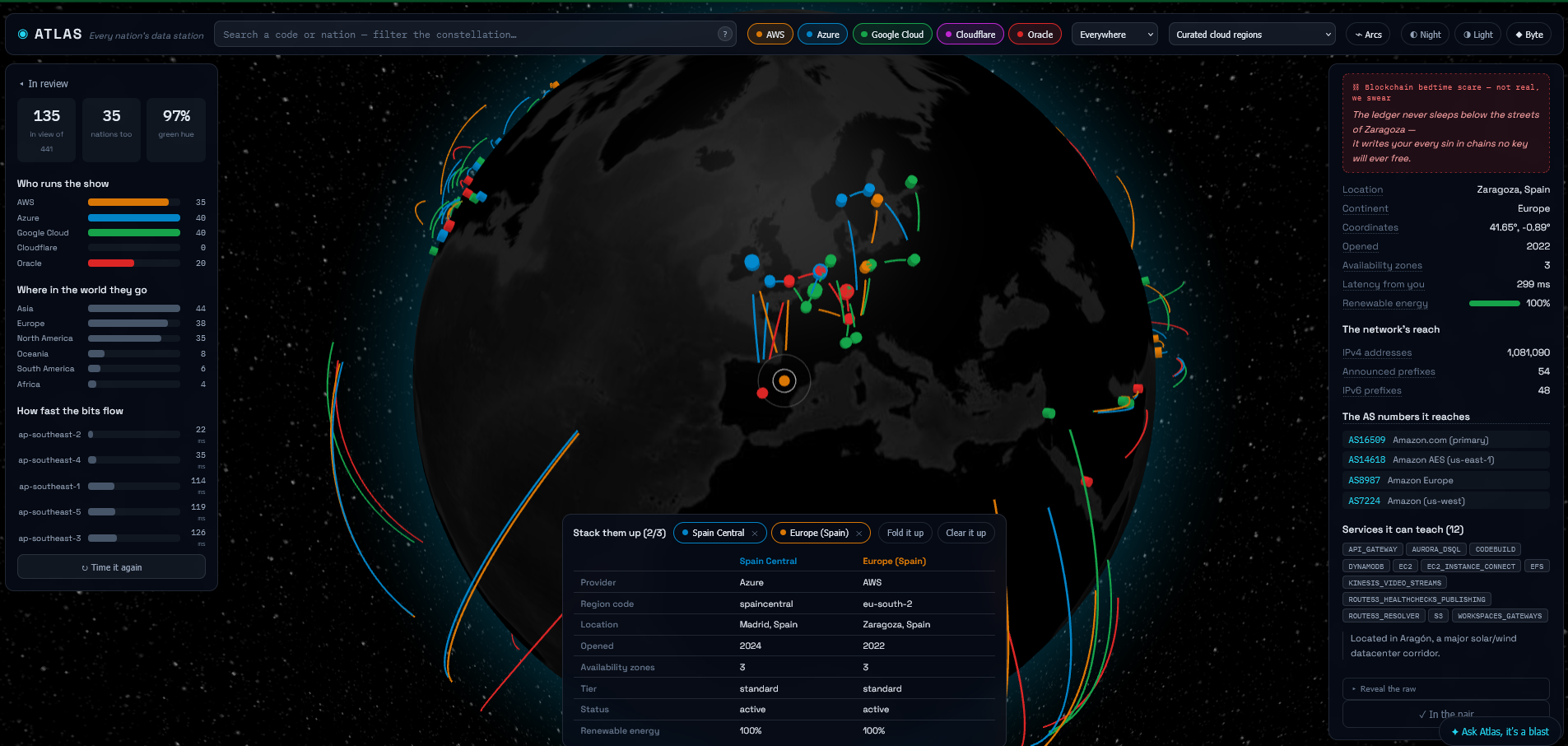Select the CODEBUILD service tag

coord(1495,549)
